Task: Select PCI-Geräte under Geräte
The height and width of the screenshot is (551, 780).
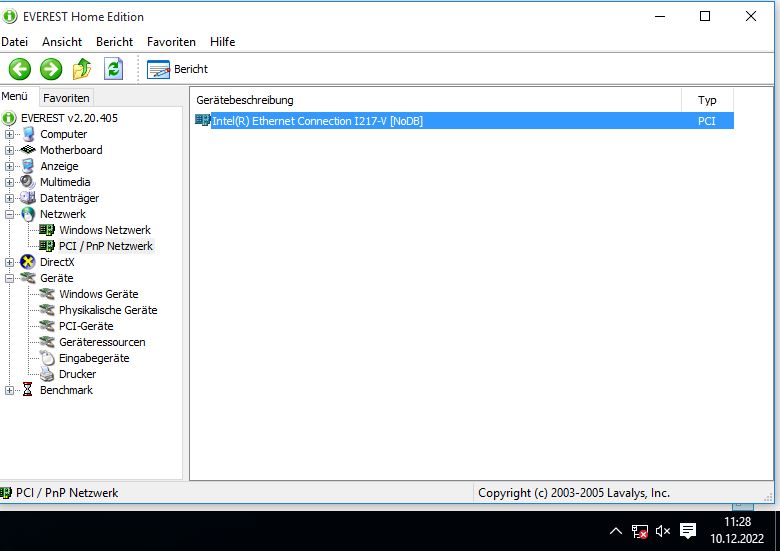Action: point(86,326)
